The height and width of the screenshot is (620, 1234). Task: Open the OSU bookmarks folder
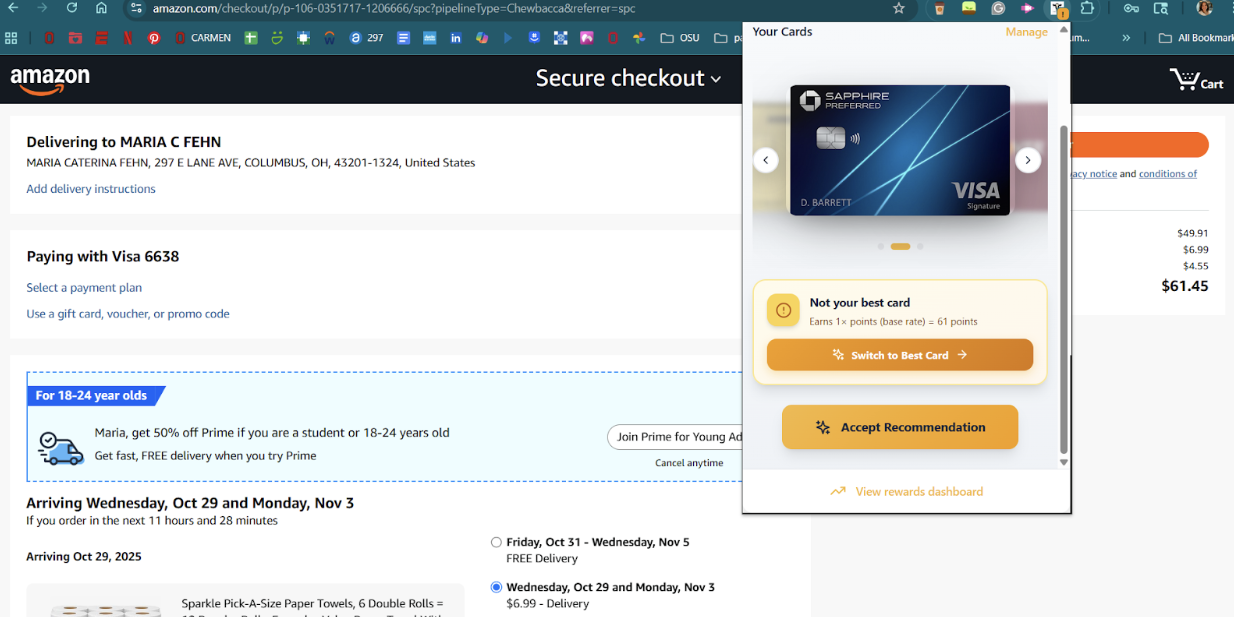click(680, 38)
